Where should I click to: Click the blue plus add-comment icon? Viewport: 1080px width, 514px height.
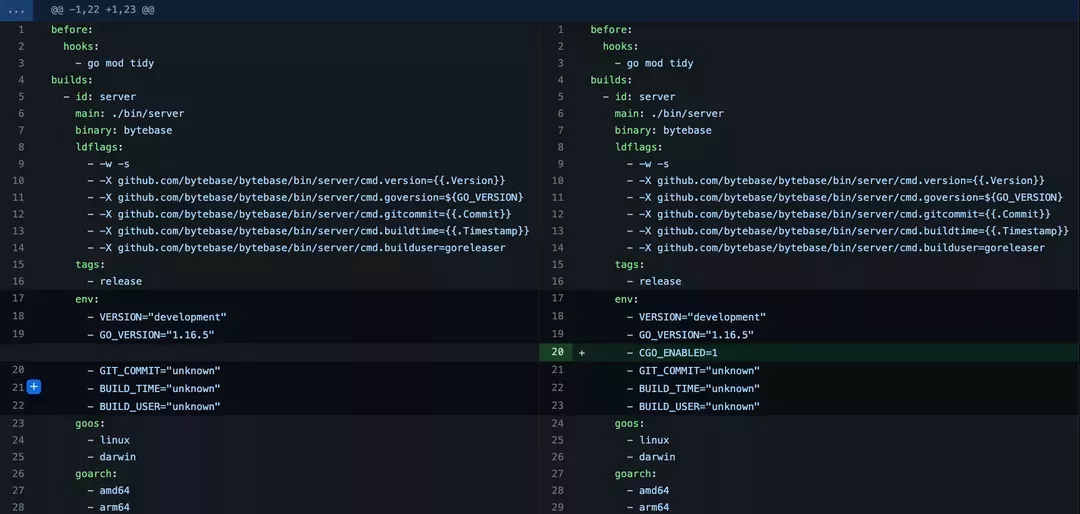(33, 387)
